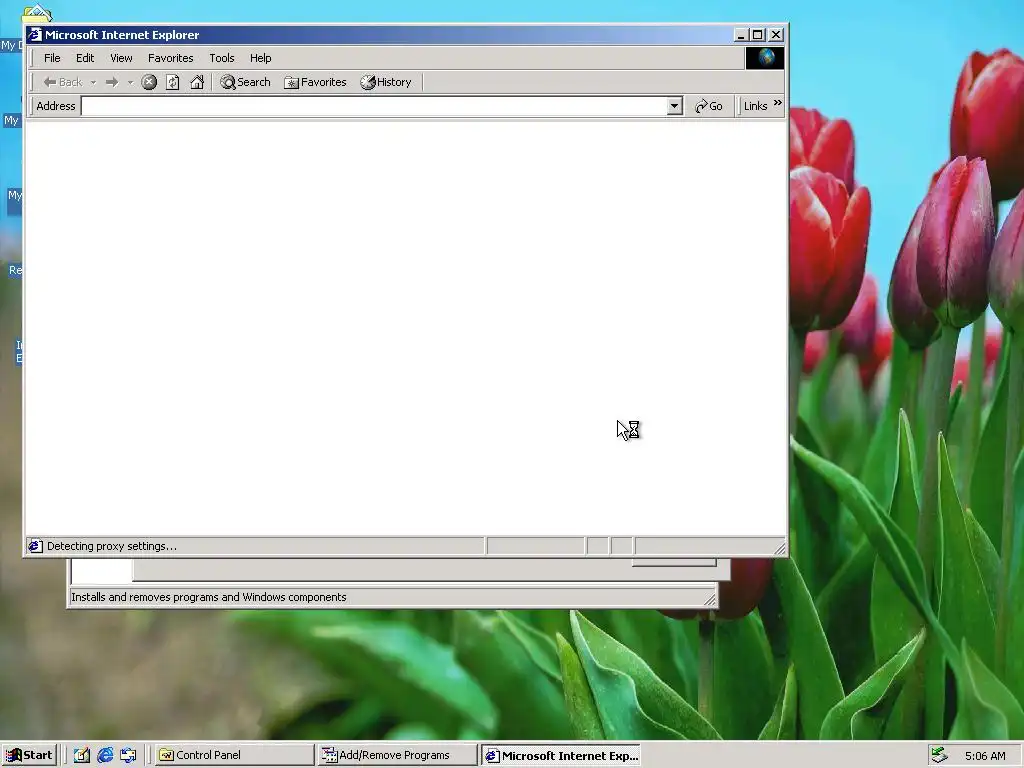The width and height of the screenshot is (1024, 768).
Task: Click the 5:06 AM clock
Action: 985,756
